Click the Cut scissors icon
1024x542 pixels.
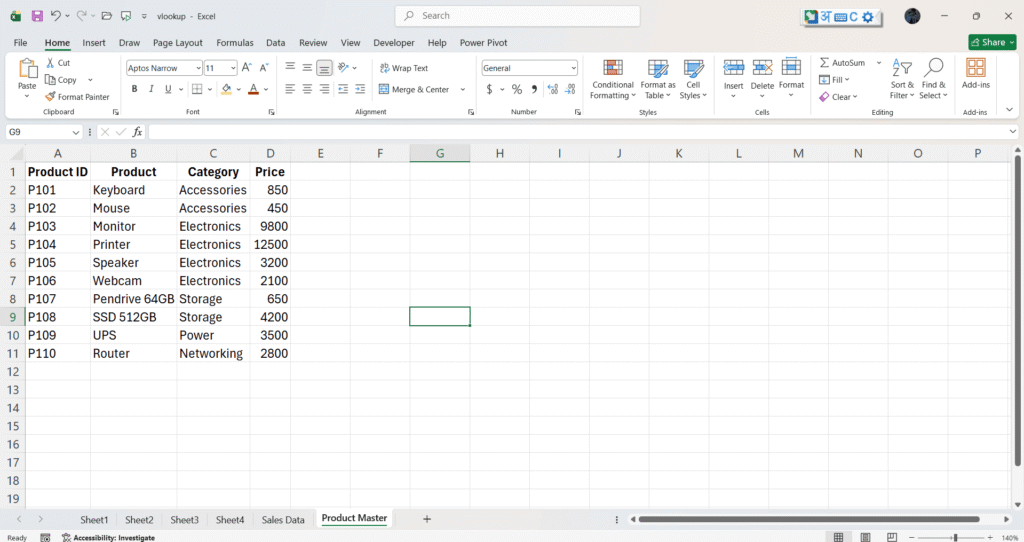pyautogui.click(x=50, y=63)
